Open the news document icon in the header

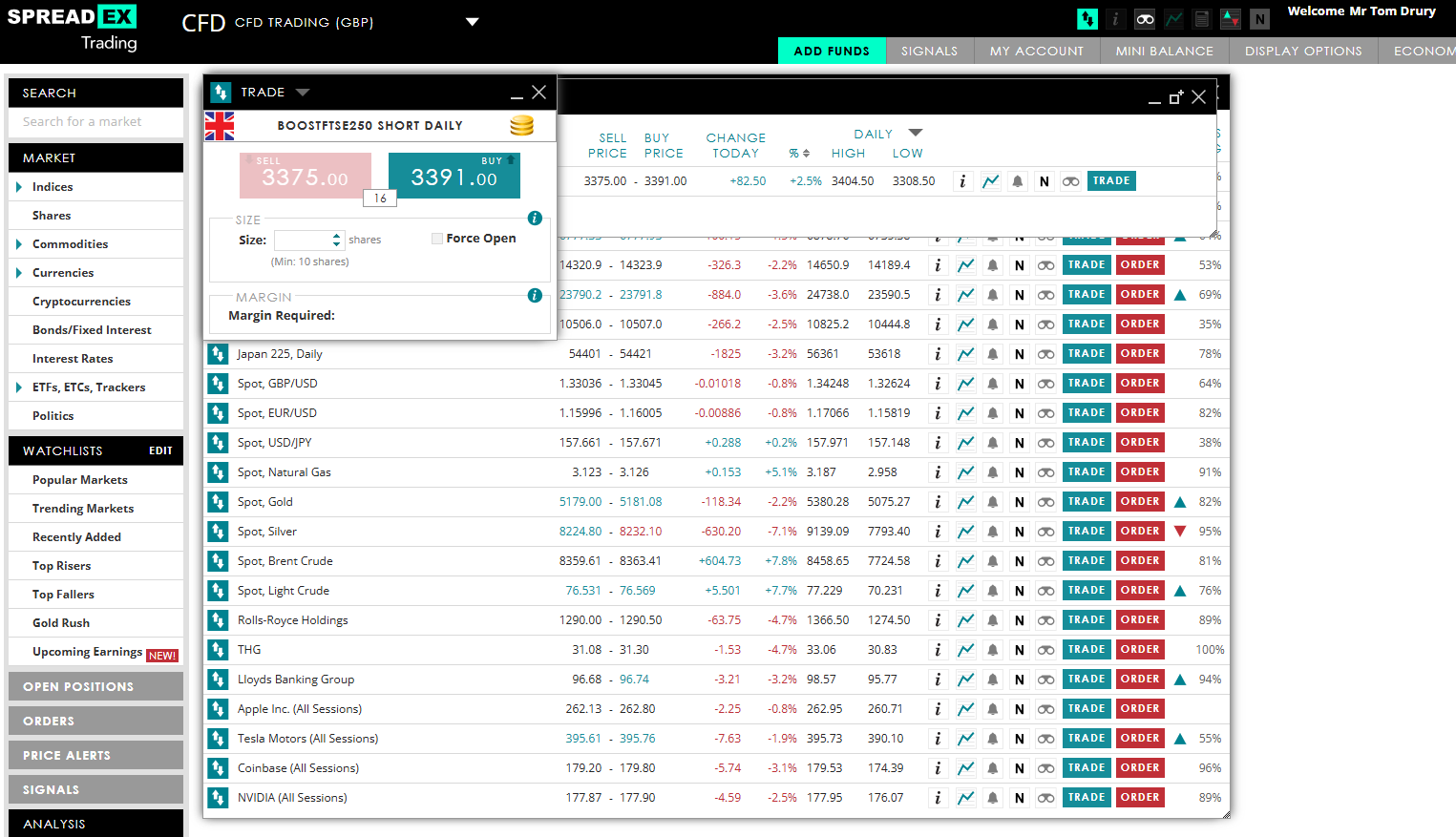[x=1201, y=19]
